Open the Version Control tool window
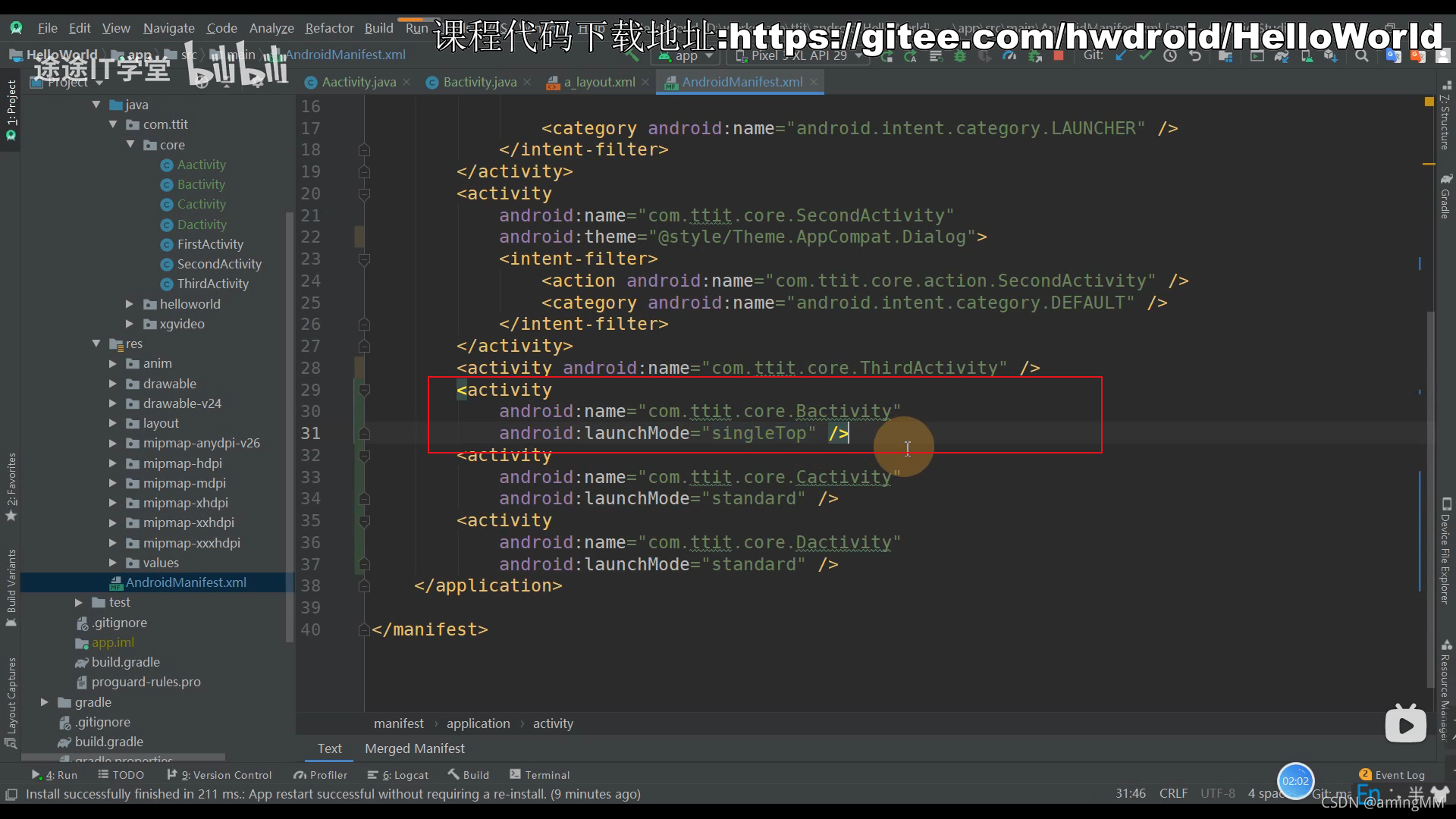The image size is (1456, 819). tap(220, 775)
